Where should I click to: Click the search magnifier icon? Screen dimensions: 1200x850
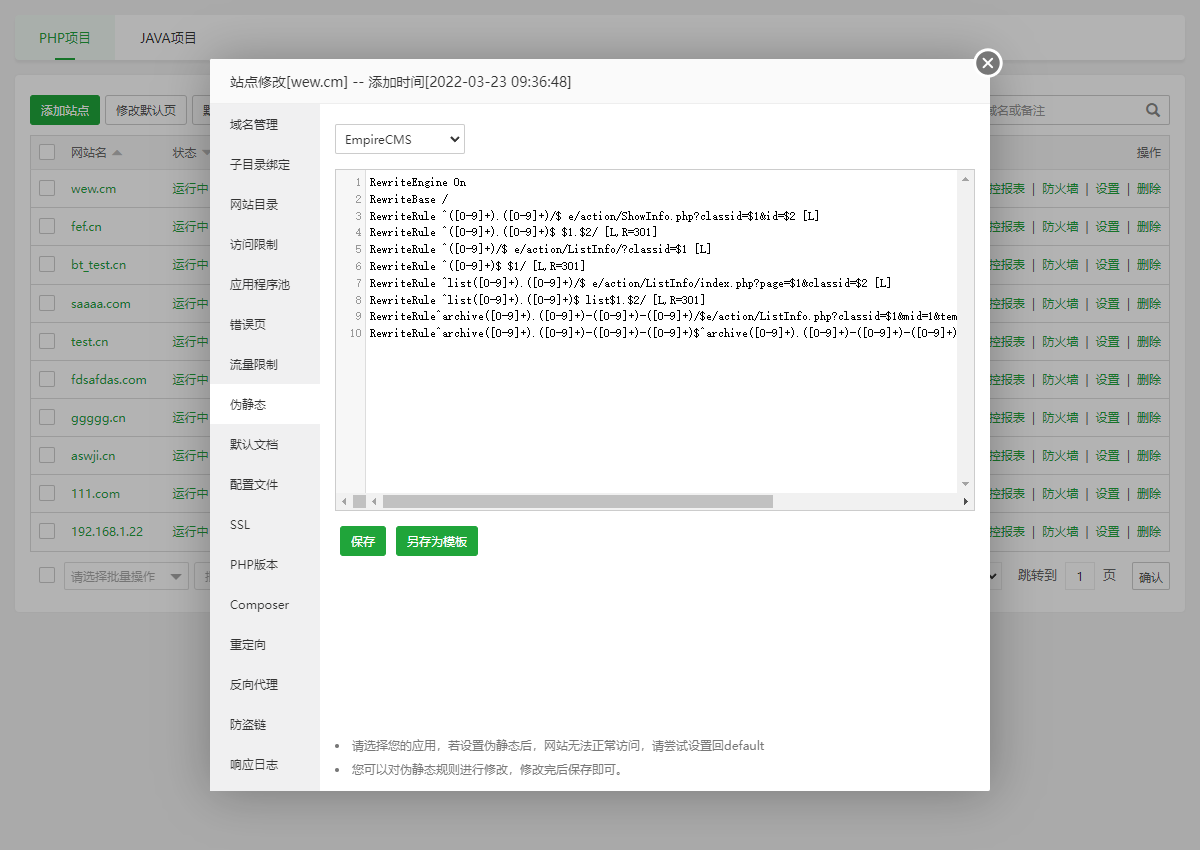(x=1152, y=110)
